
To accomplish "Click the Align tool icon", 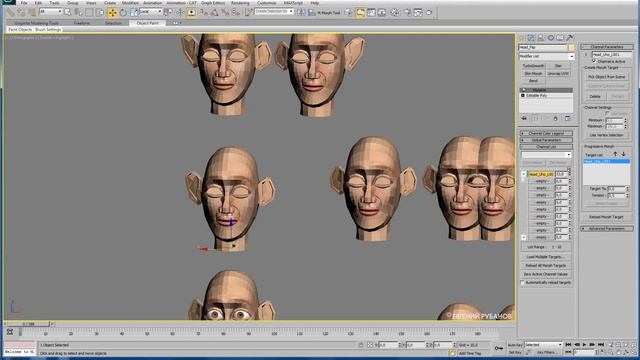I will coord(311,13).
